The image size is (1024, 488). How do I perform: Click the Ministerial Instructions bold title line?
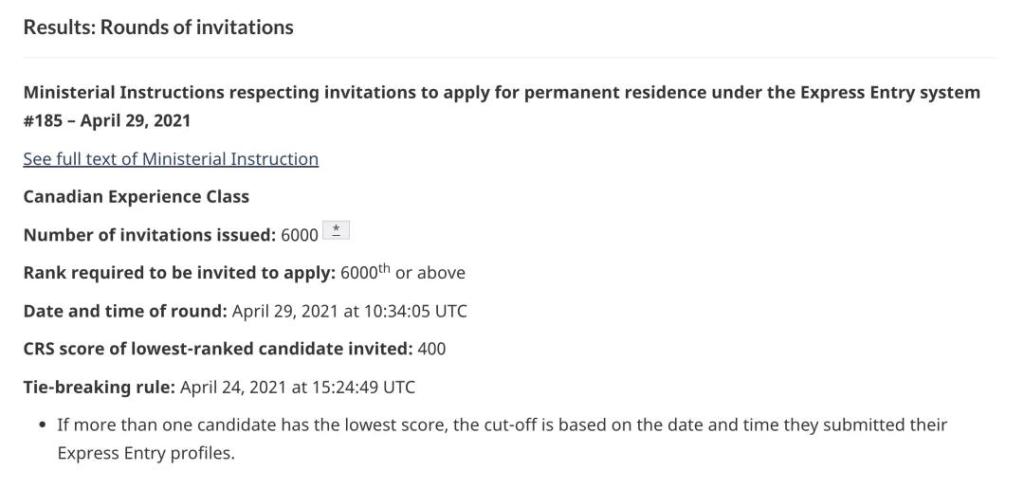(501, 92)
